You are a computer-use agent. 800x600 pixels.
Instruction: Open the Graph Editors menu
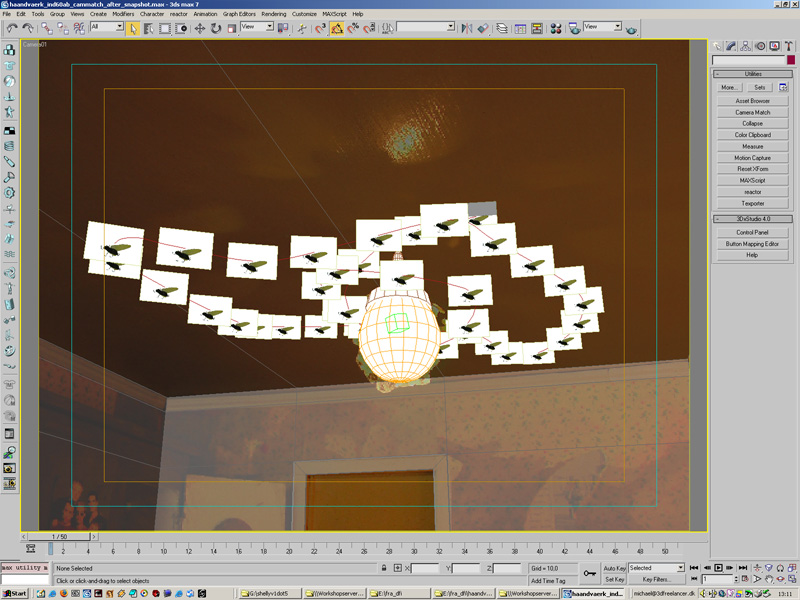[239, 14]
